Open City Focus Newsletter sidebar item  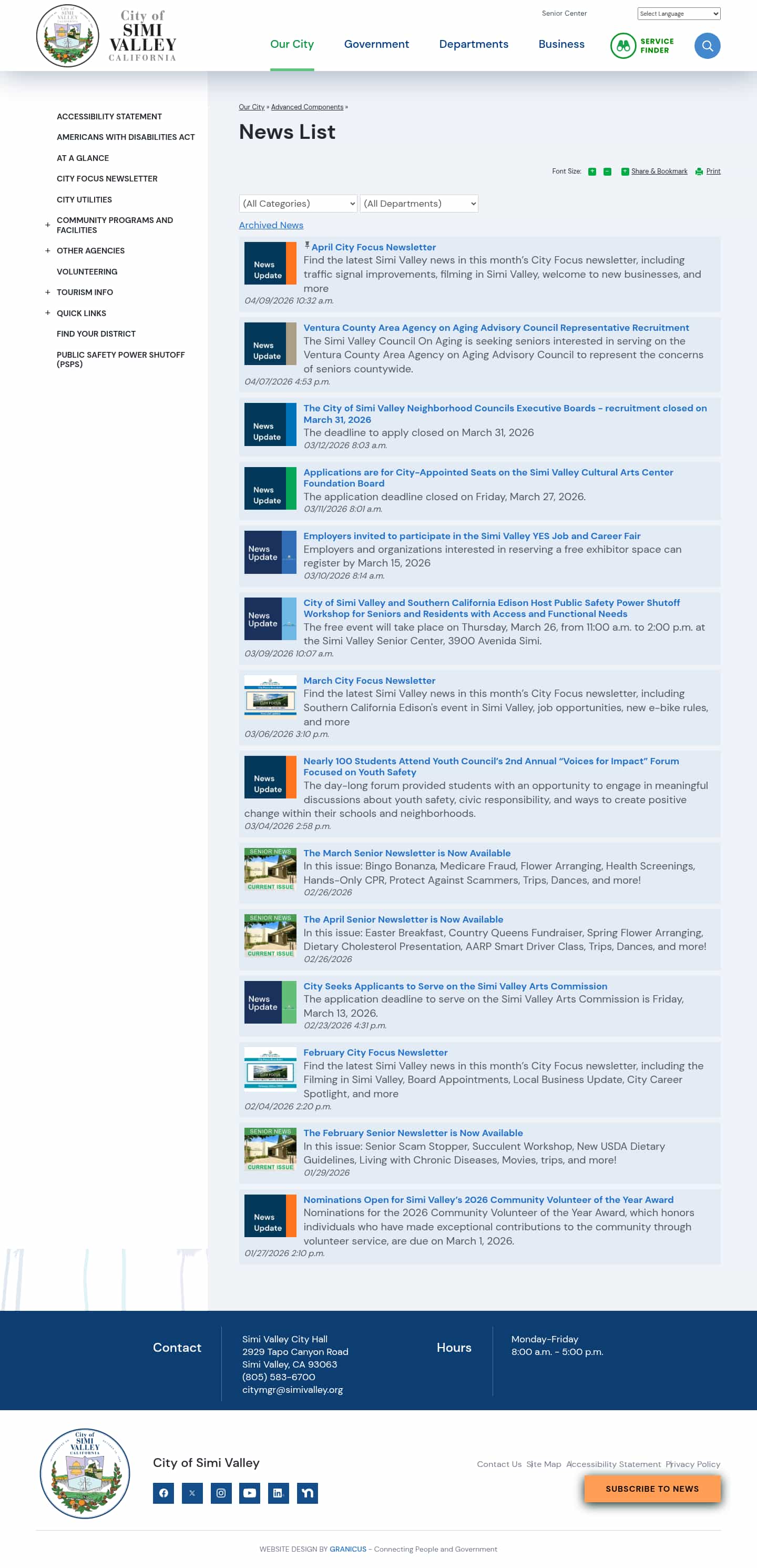point(107,178)
